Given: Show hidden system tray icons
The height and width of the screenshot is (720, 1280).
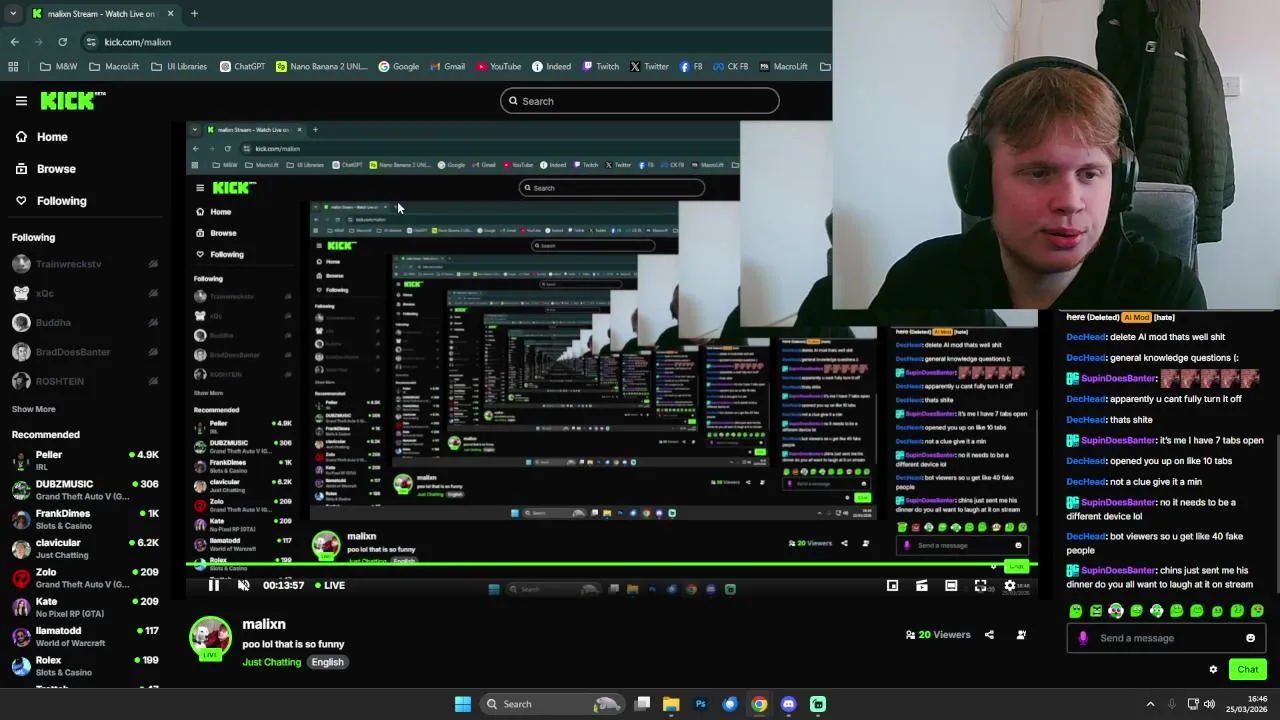Looking at the screenshot, I should pos(1150,704).
